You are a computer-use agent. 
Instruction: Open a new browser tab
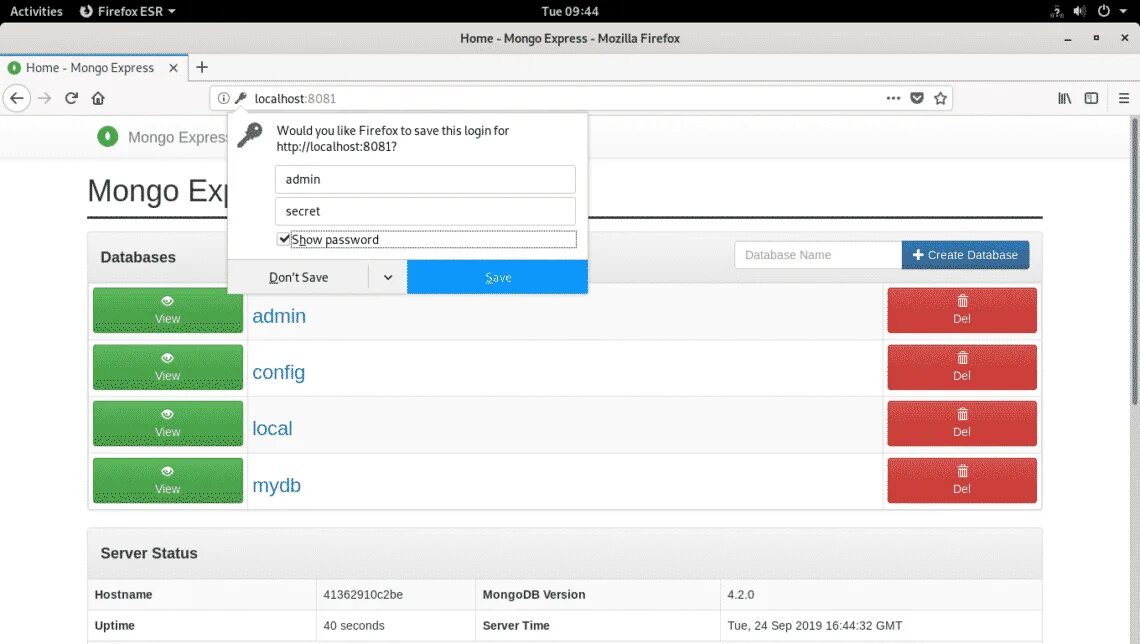tap(202, 68)
